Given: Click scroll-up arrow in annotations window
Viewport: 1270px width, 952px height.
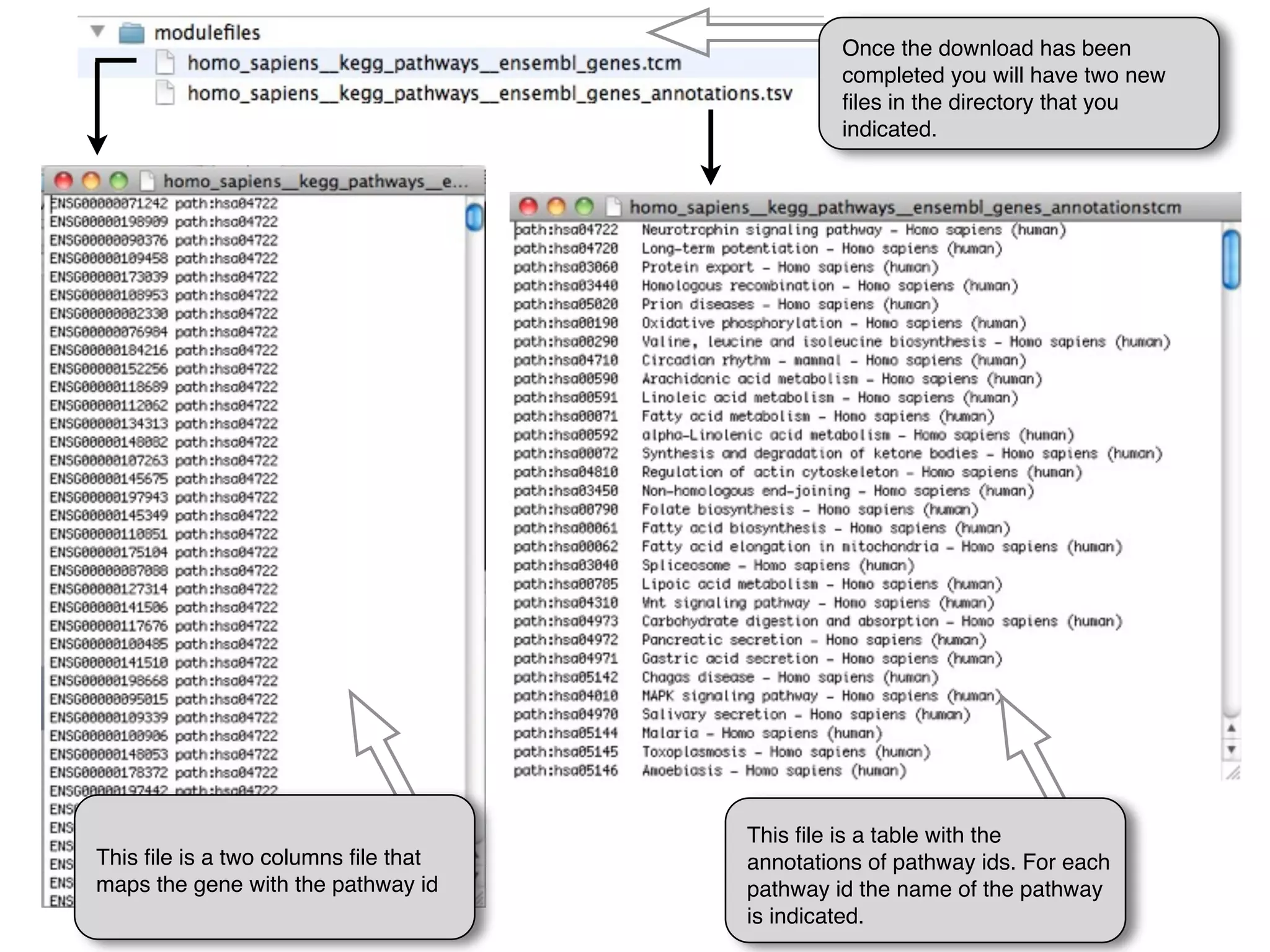Looking at the screenshot, I should pyautogui.click(x=1232, y=728).
